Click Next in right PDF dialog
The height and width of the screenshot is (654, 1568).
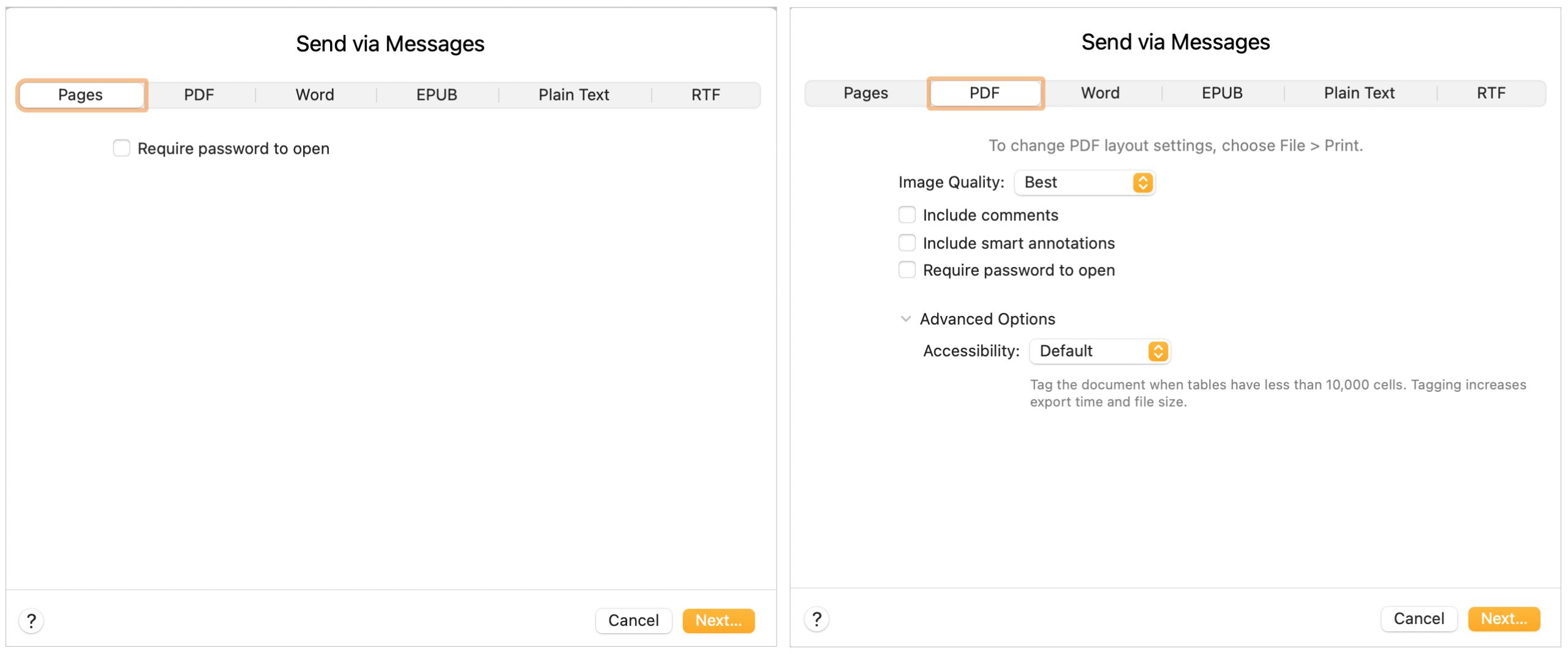(x=1504, y=619)
